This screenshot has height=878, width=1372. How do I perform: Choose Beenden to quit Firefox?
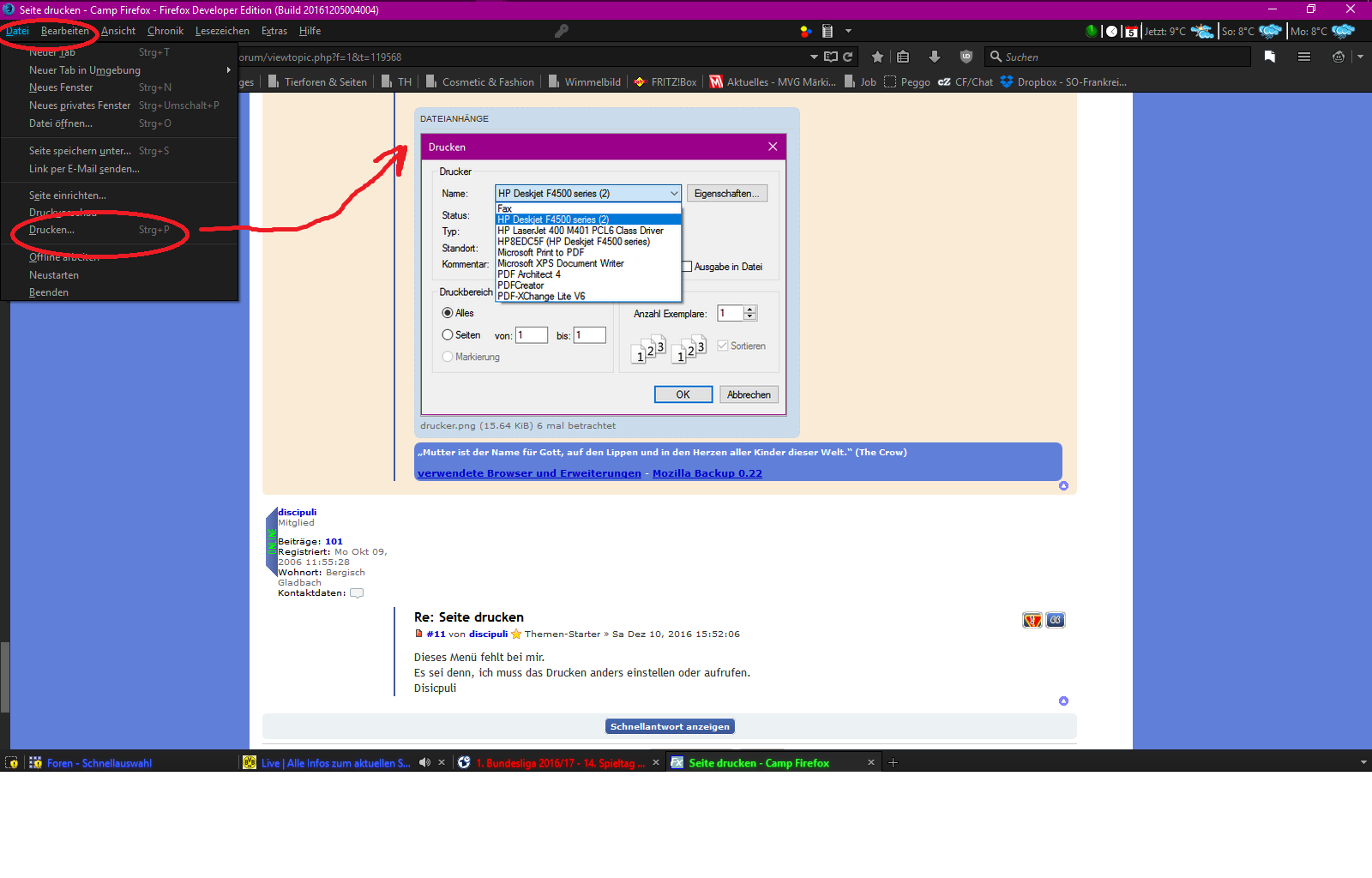click(119, 292)
